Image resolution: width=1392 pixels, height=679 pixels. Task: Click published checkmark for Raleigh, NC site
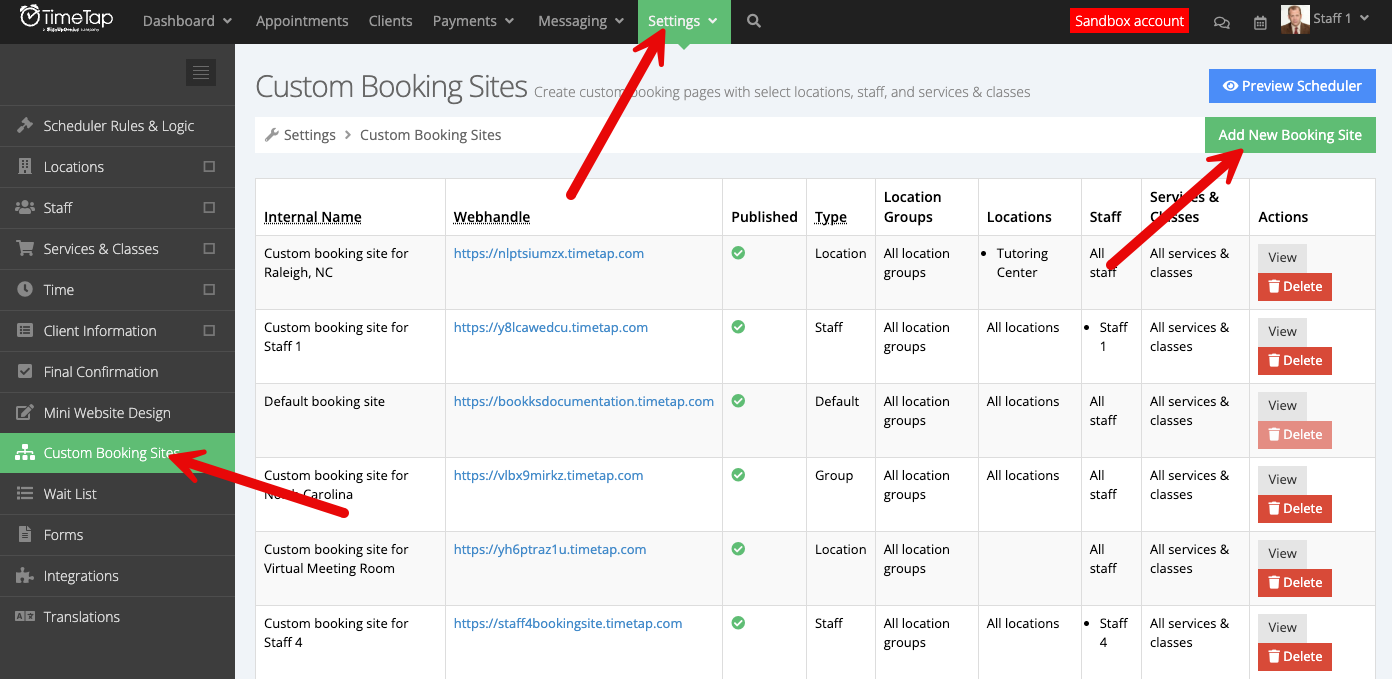(738, 253)
